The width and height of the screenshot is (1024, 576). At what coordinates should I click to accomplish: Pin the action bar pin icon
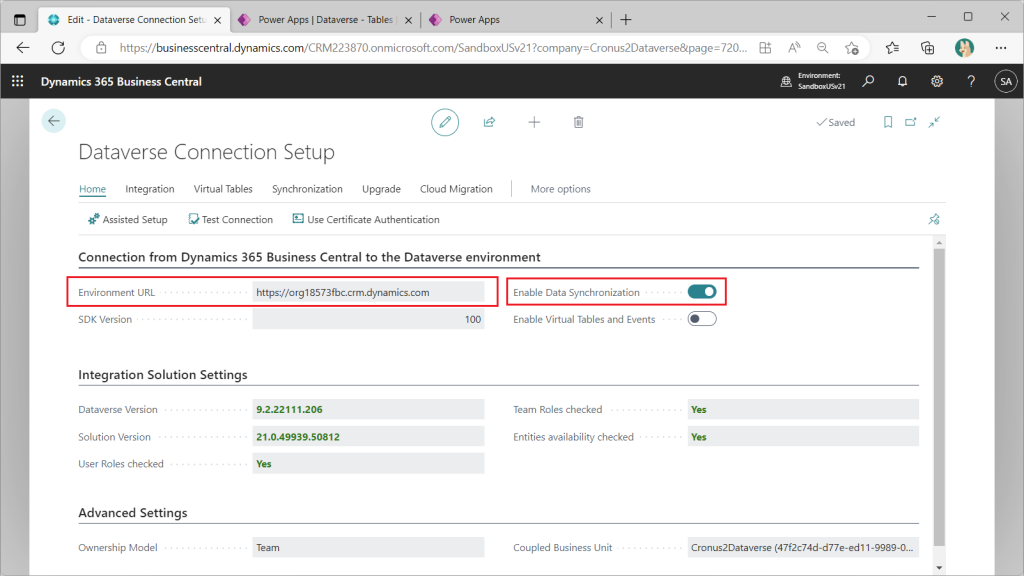934,219
